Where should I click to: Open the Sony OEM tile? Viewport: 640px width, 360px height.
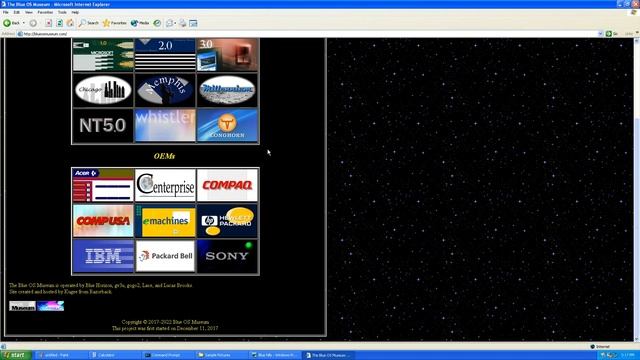(227, 256)
